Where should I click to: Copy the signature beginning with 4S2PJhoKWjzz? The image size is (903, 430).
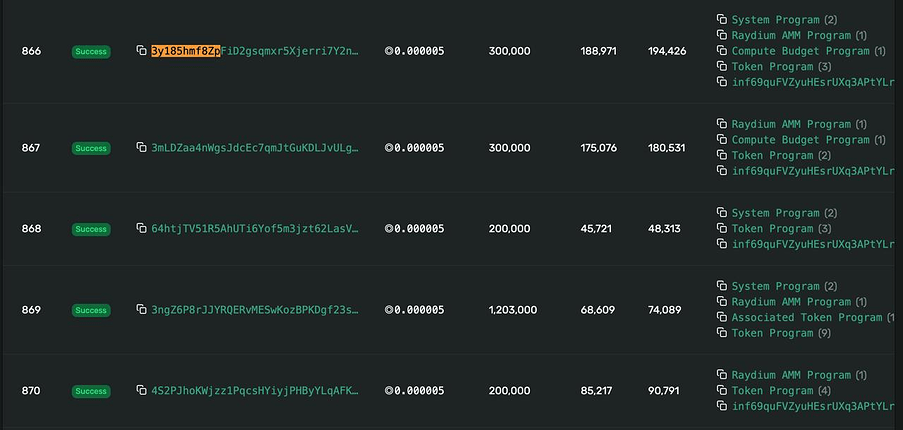[x=142, y=391]
